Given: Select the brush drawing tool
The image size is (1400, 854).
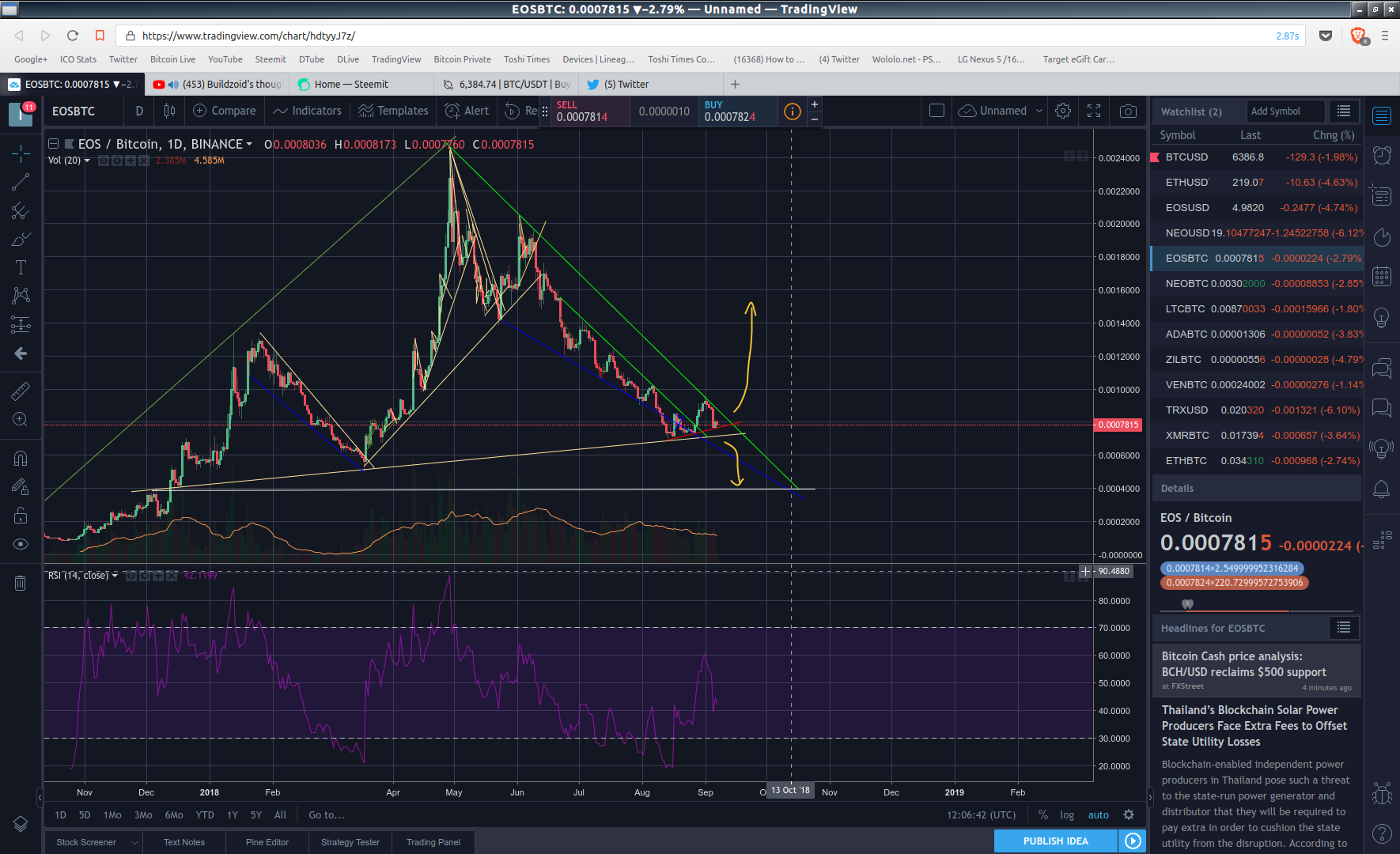Looking at the screenshot, I should tap(21, 240).
